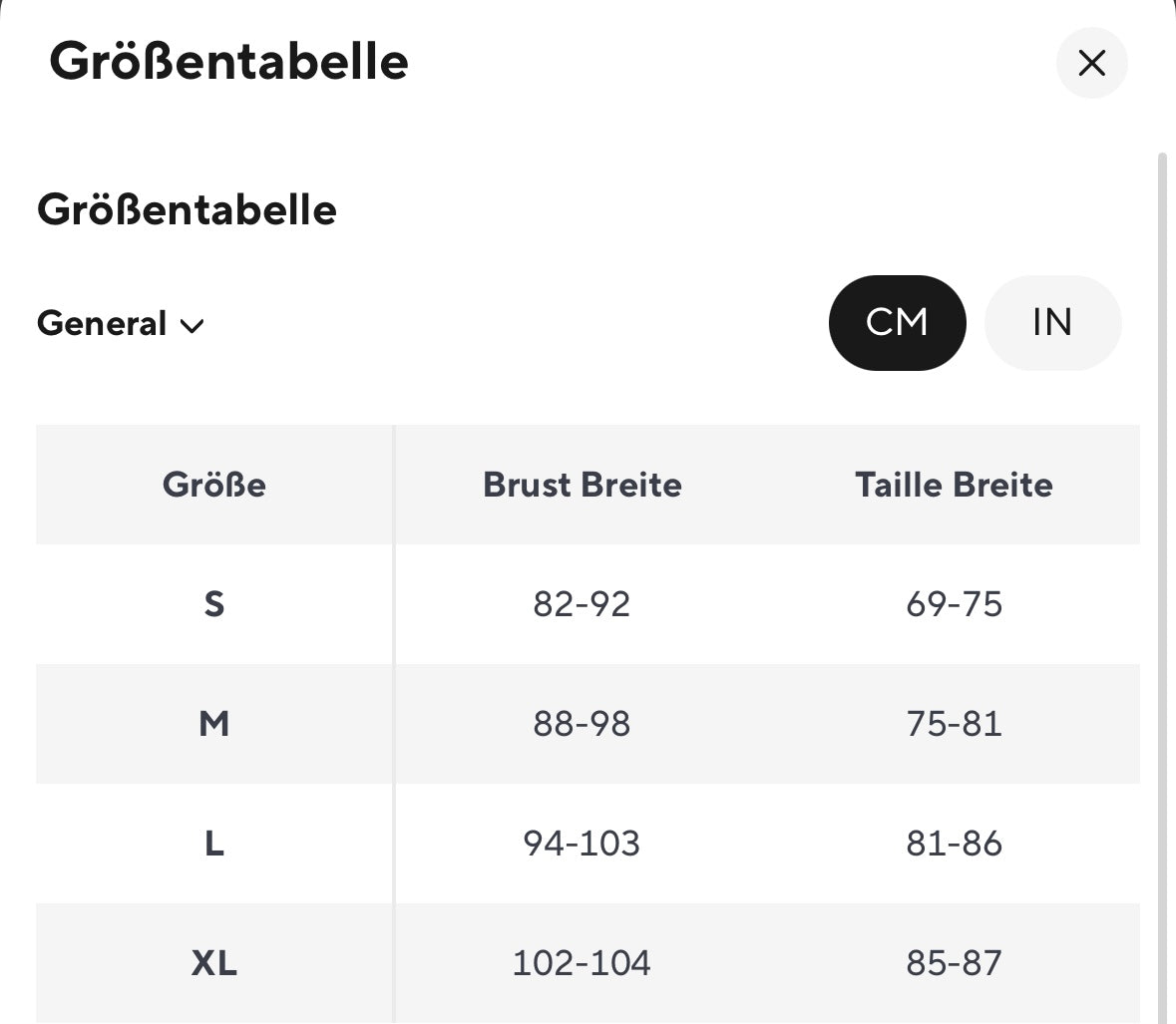
Task: Open the General dropdown
Action: click(102, 324)
